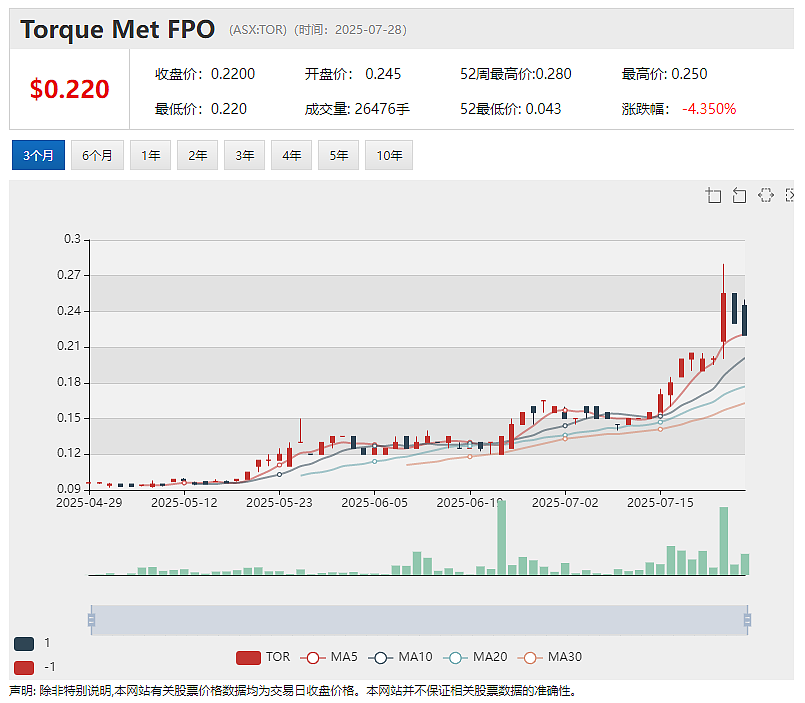Click the -4.350% change percentage

(x=709, y=109)
